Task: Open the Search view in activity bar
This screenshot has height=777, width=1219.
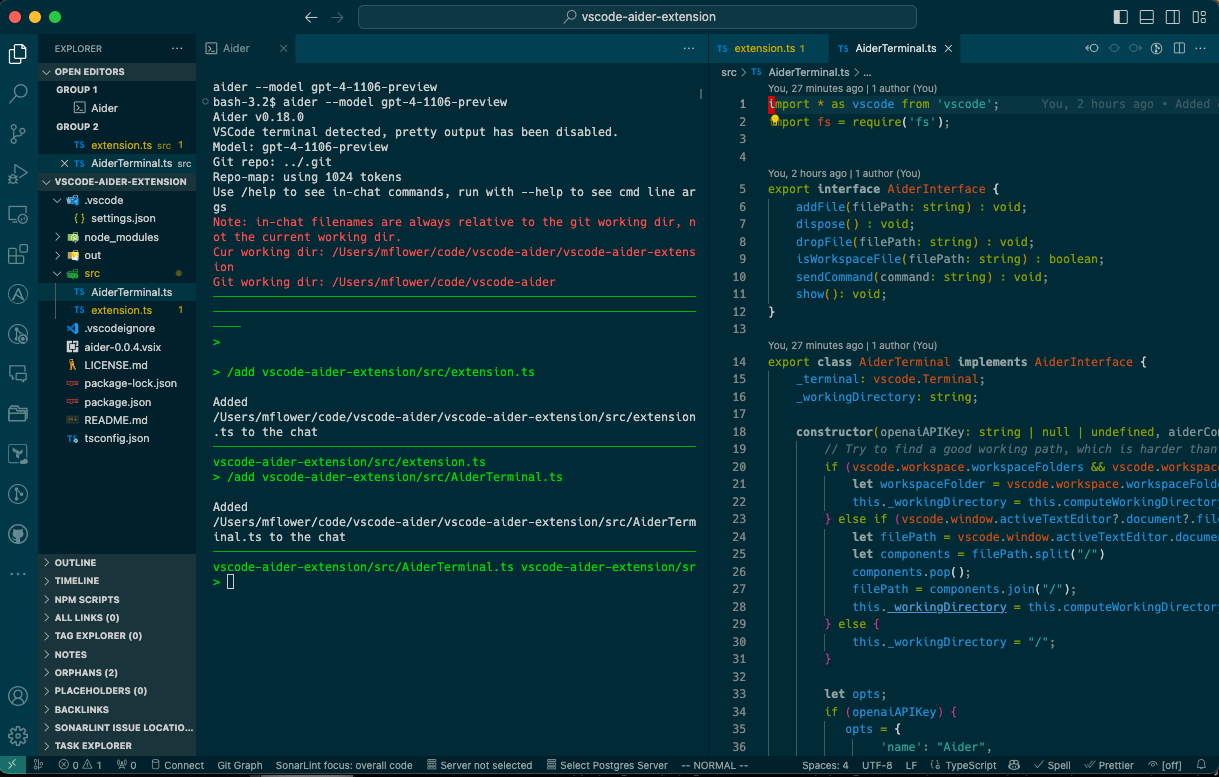Action: click(18, 94)
